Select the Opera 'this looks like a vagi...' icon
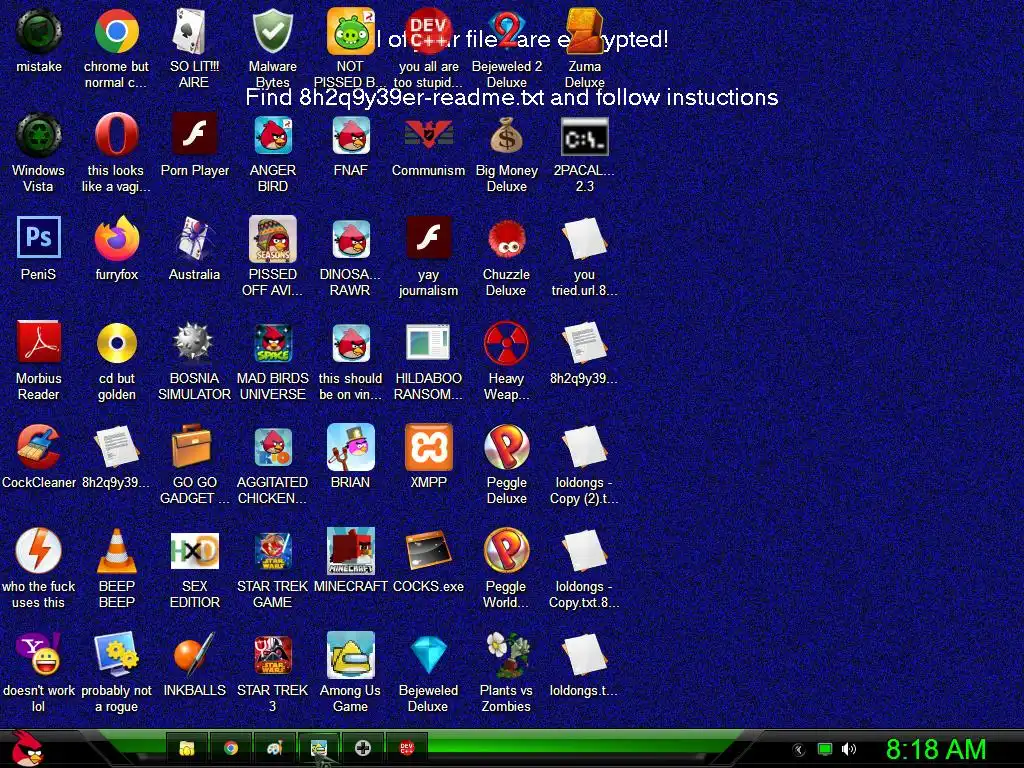 pyautogui.click(x=116, y=135)
